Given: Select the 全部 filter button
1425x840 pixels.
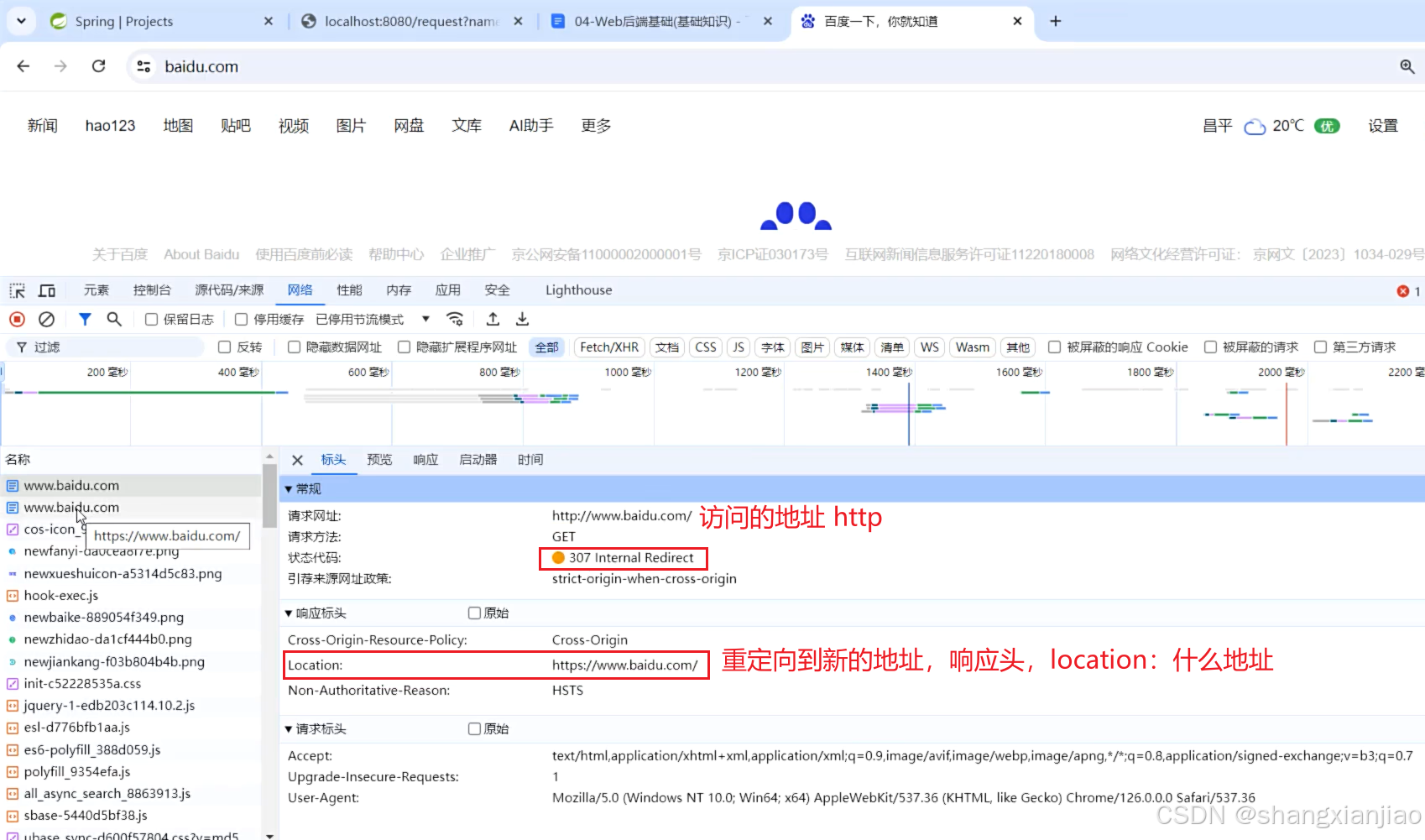Looking at the screenshot, I should click(x=547, y=347).
